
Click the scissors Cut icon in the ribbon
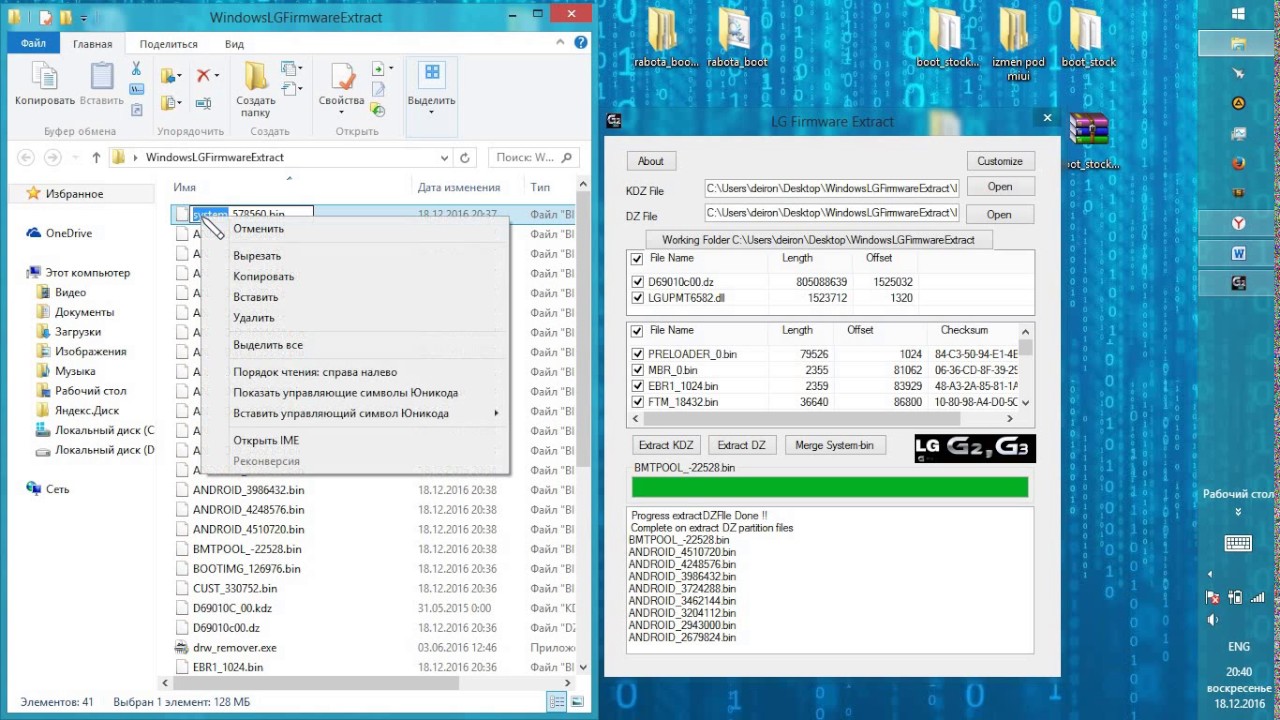coord(136,69)
